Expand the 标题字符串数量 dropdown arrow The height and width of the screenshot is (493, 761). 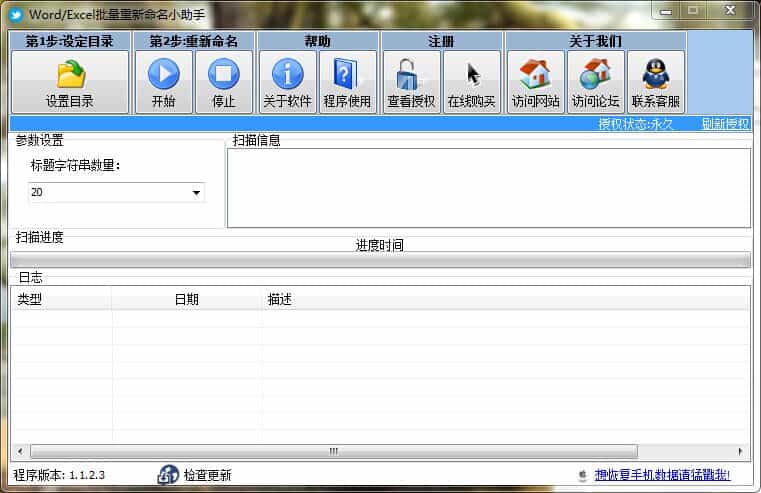click(196, 193)
